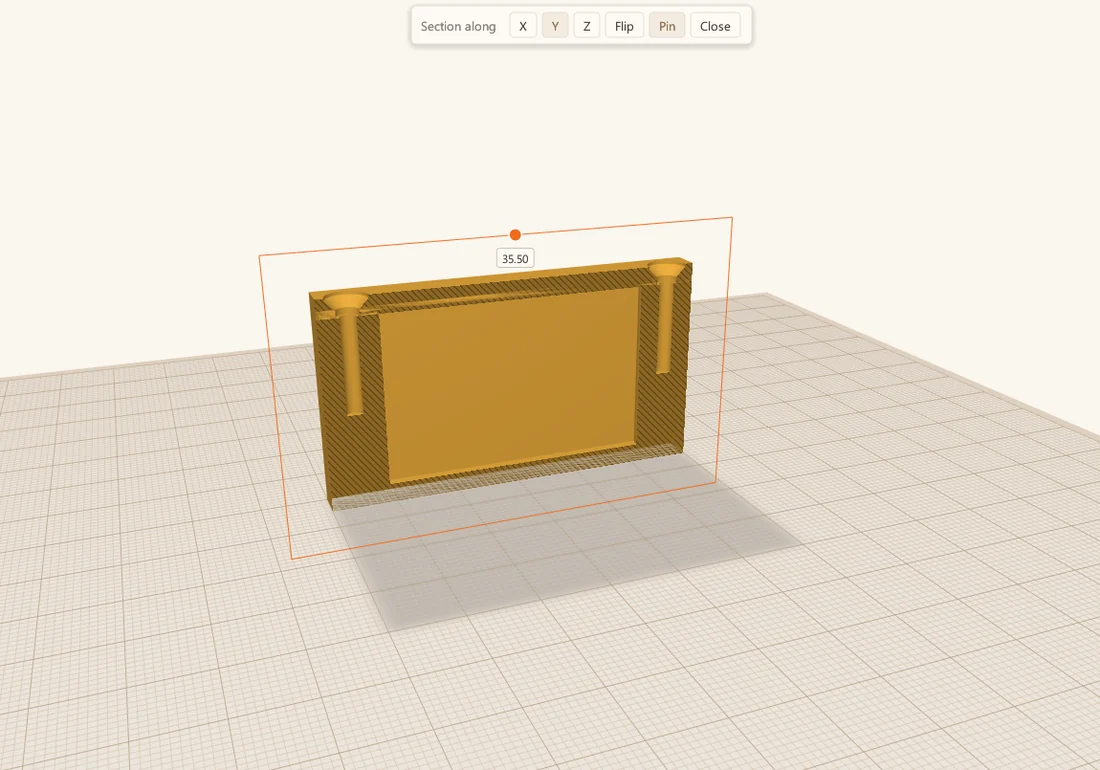1100x770 pixels.
Task: Select the right countersunk screw hole
Action: (666, 316)
